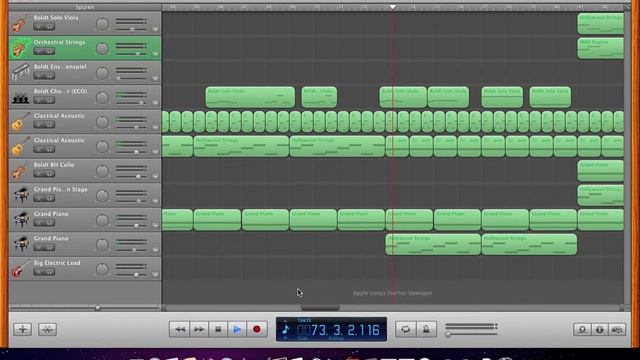
Task: Select the first region in Boldt Chu...r track
Action: [x=250, y=97]
